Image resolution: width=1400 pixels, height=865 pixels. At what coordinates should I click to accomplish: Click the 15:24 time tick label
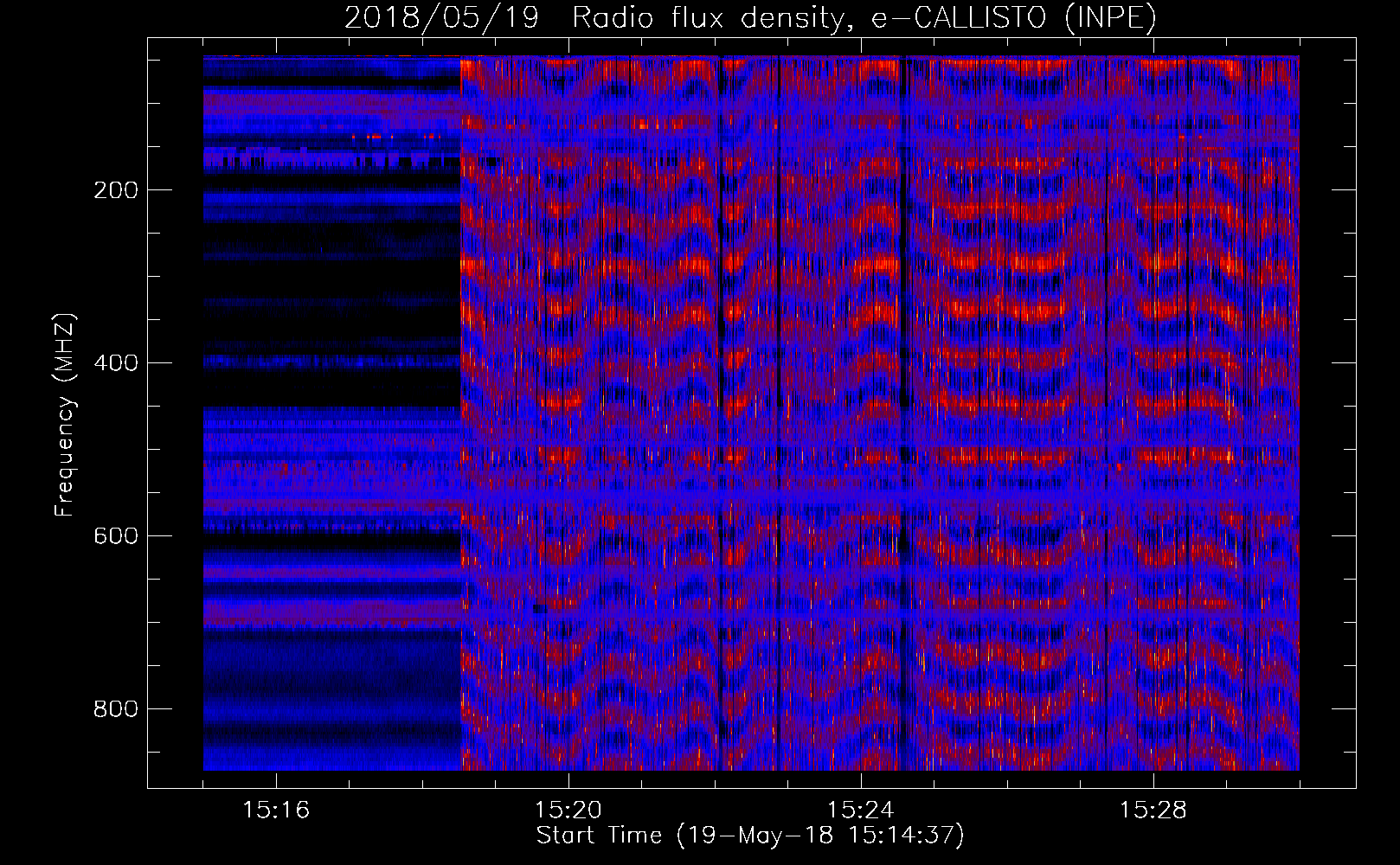click(861, 811)
